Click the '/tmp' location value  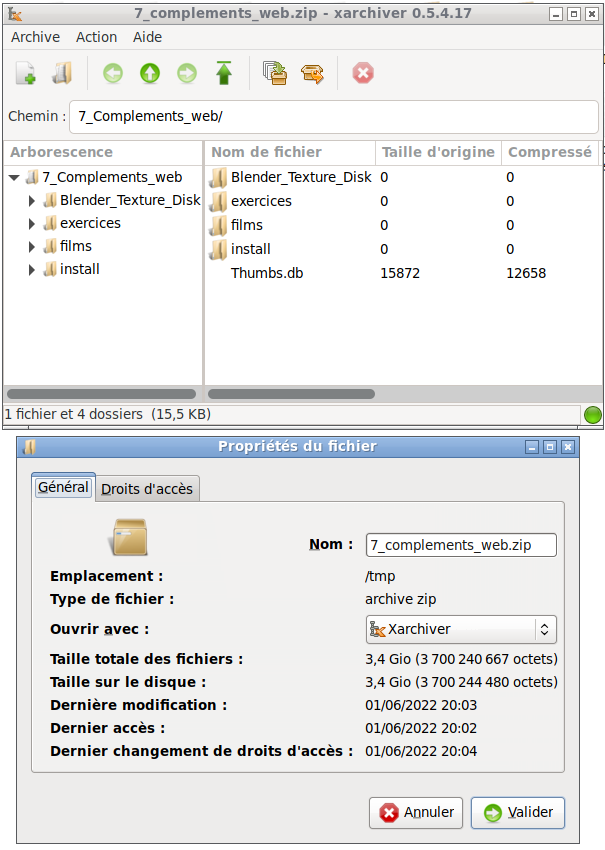click(x=380, y=576)
